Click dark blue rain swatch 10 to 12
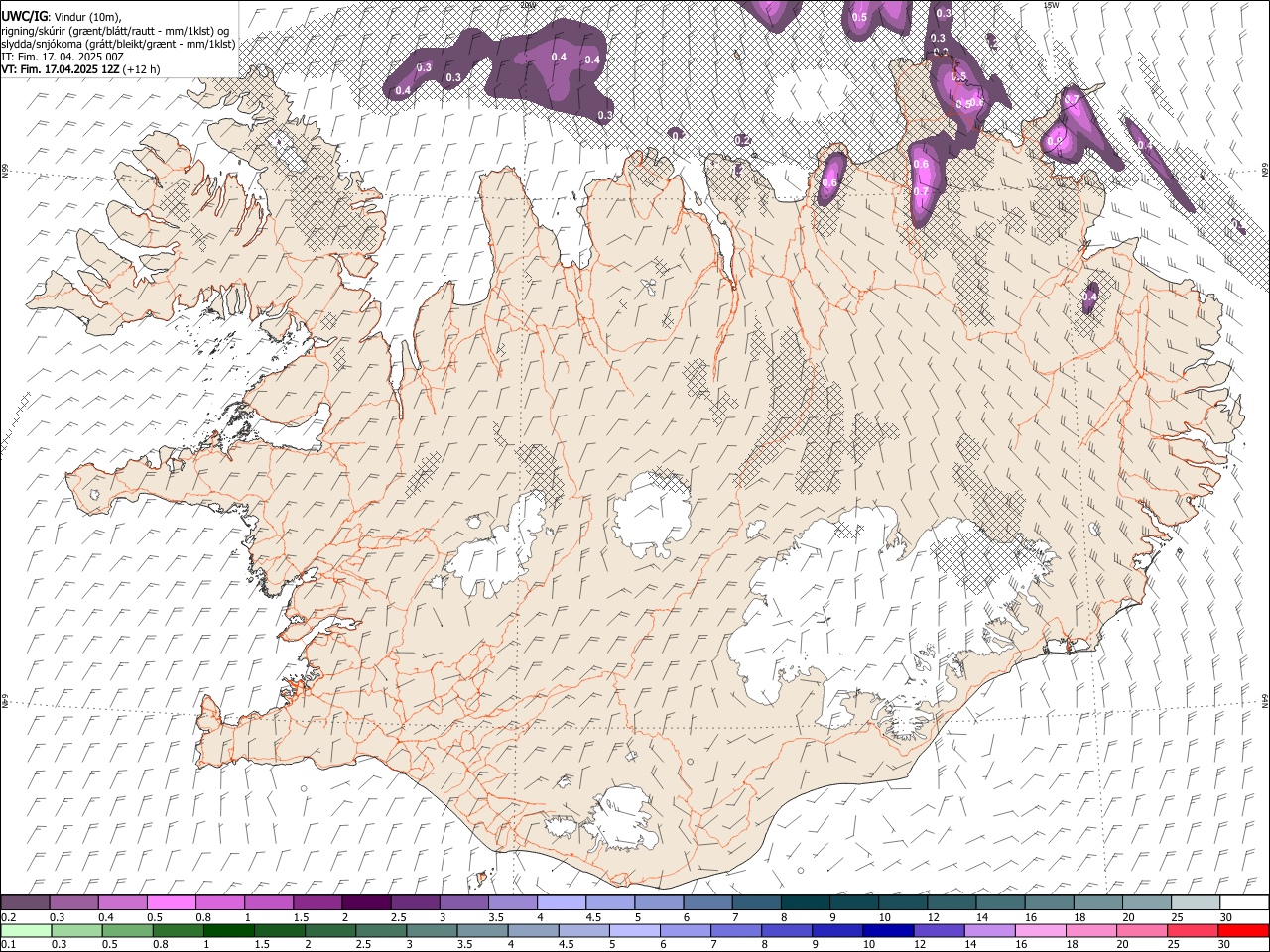1270x952 pixels. click(x=888, y=930)
